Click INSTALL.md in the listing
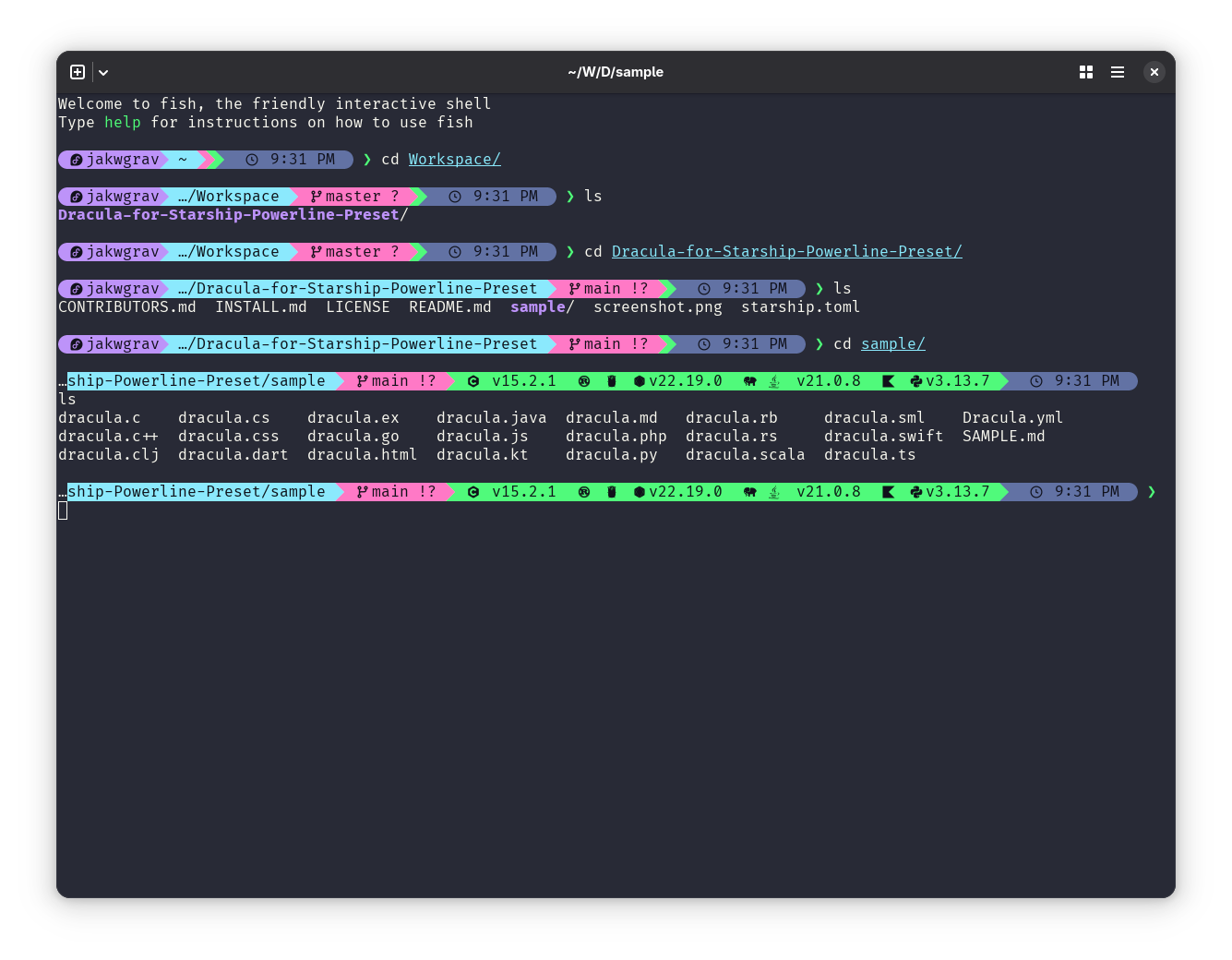Screen dimensions: 1232x960 click(x=261, y=307)
